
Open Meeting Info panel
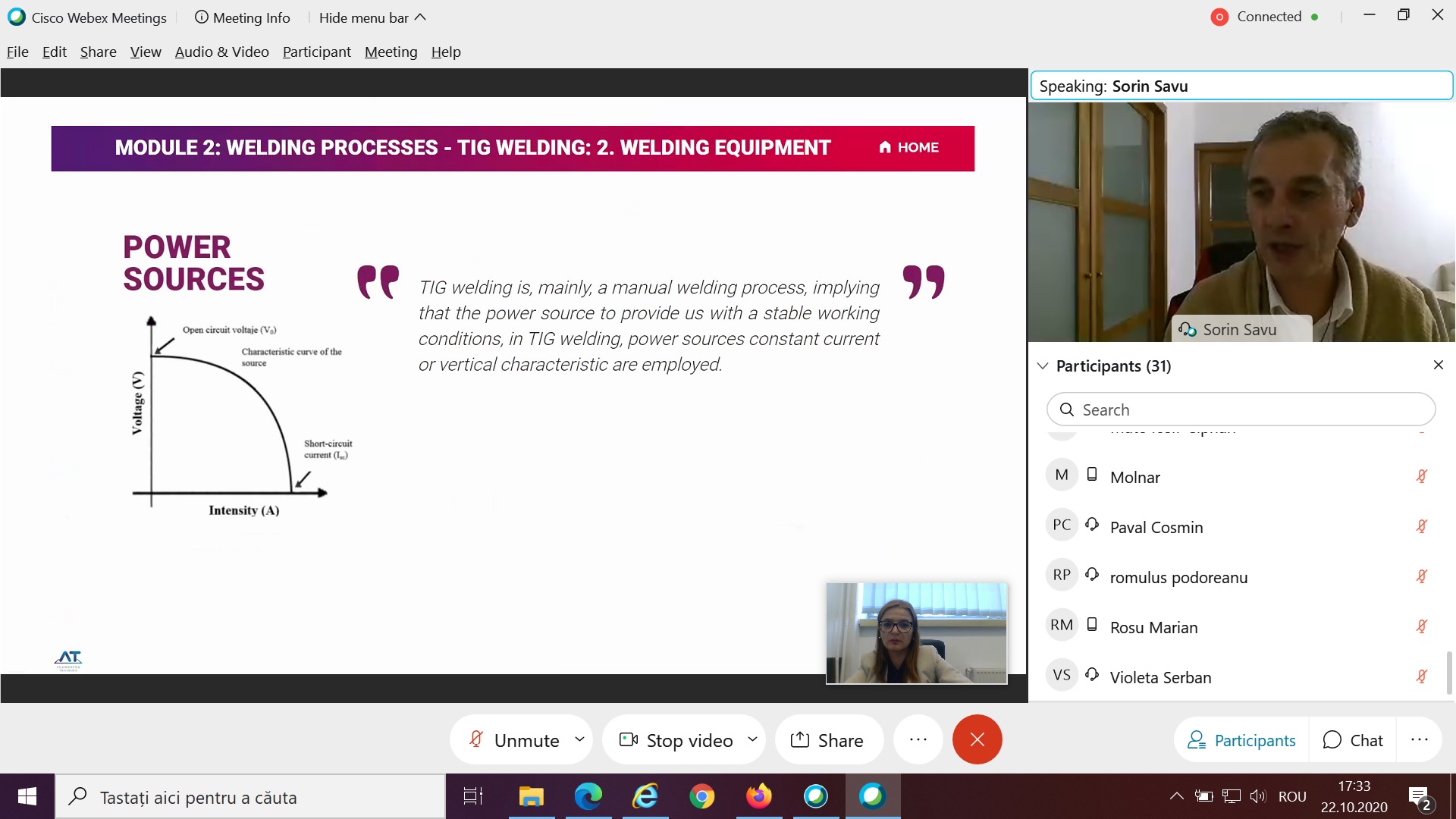pyautogui.click(x=243, y=17)
